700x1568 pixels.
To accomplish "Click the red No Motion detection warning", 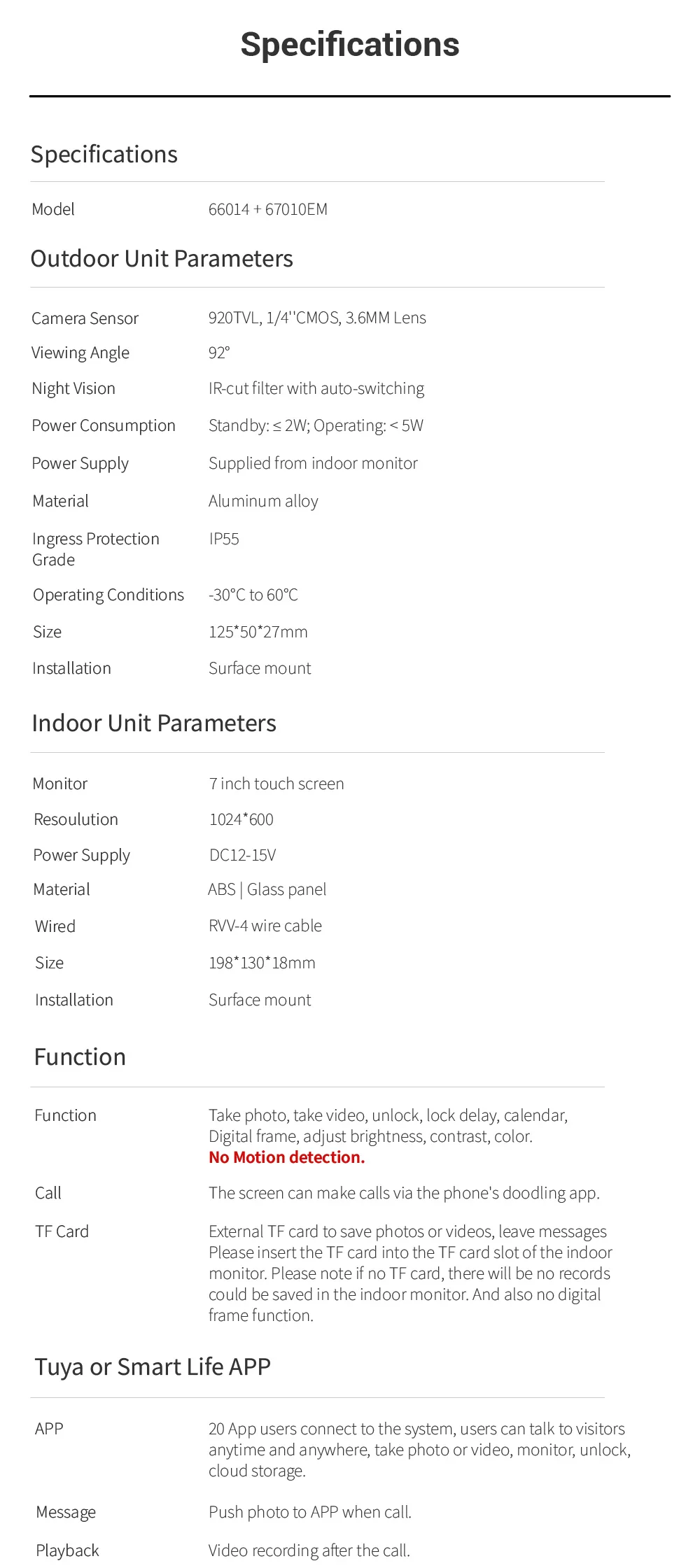I will pos(287,1157).
